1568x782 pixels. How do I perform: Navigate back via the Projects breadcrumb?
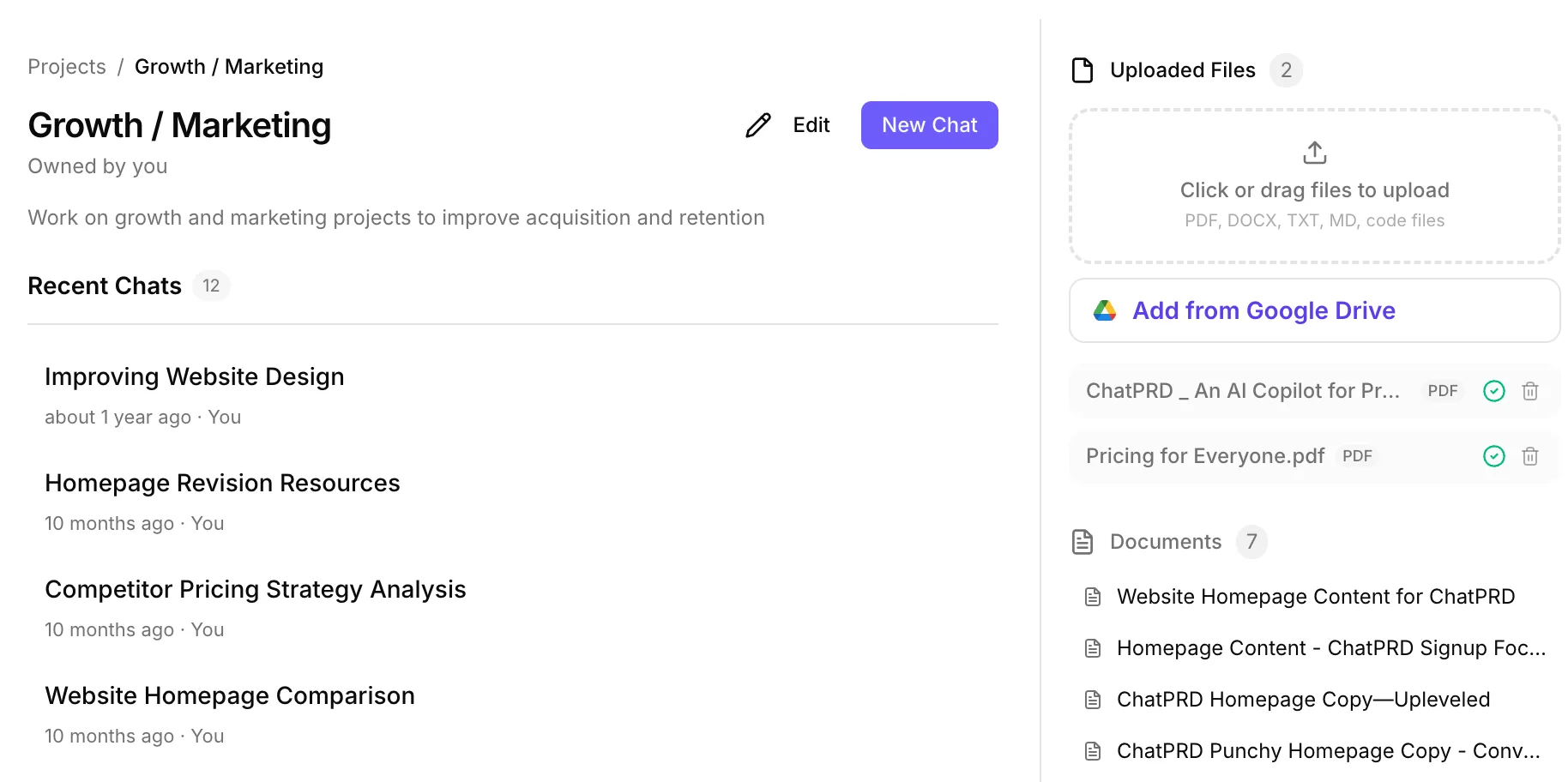(x=66, y=66)
